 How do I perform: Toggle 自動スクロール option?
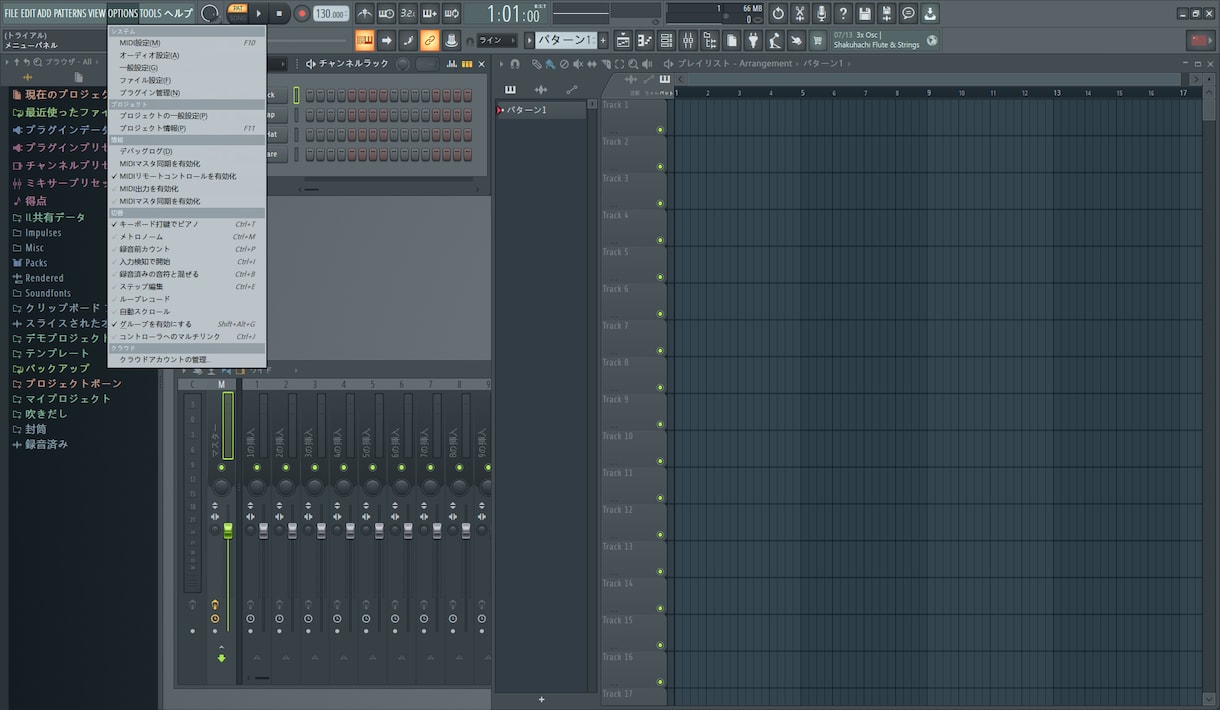[x=187, y=311]
